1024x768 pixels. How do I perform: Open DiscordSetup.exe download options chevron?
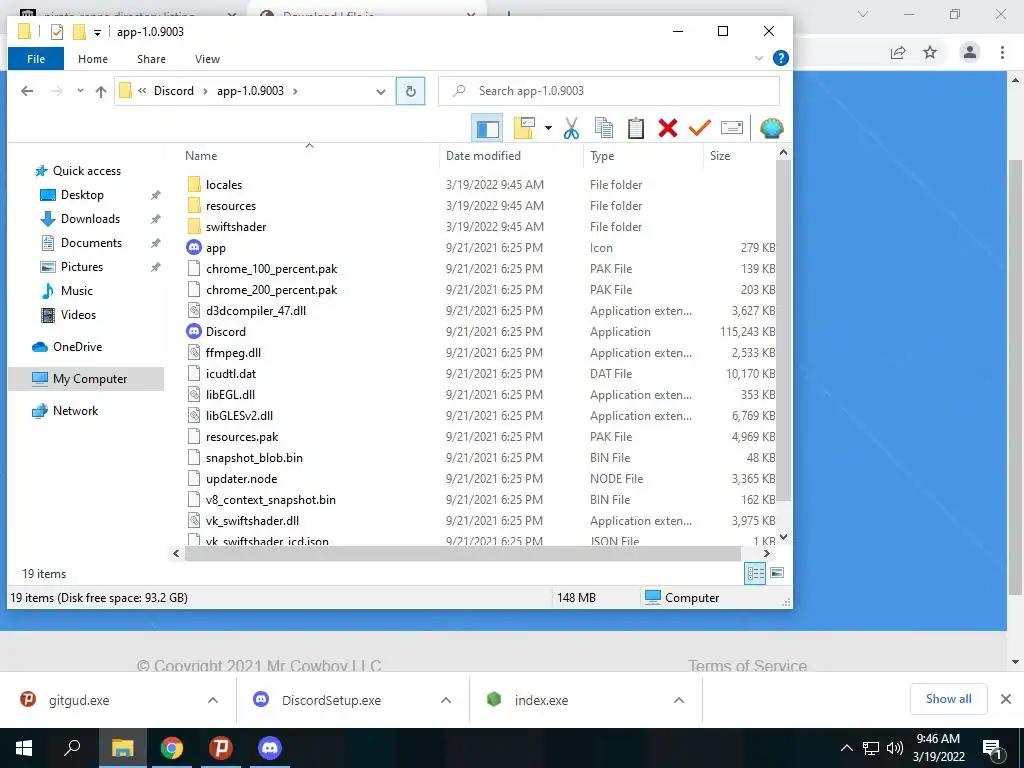pos(446,700)
